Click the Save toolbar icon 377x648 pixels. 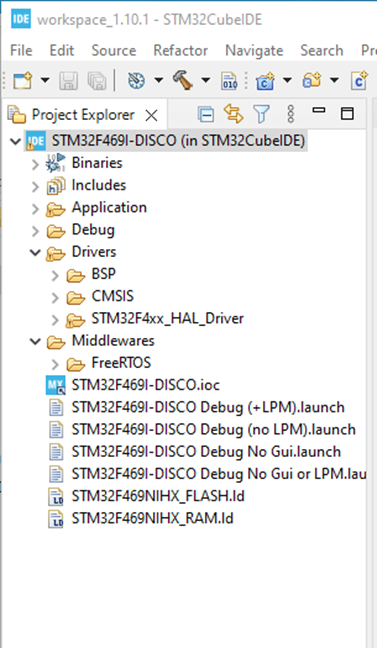(69, 80)
